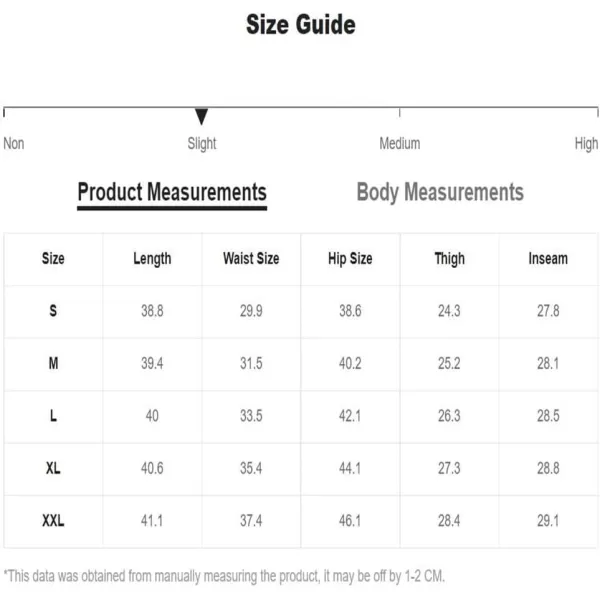The image size is (600, 600).
Task: Click the Waist Size column header
Action: [x=251, y=259]
